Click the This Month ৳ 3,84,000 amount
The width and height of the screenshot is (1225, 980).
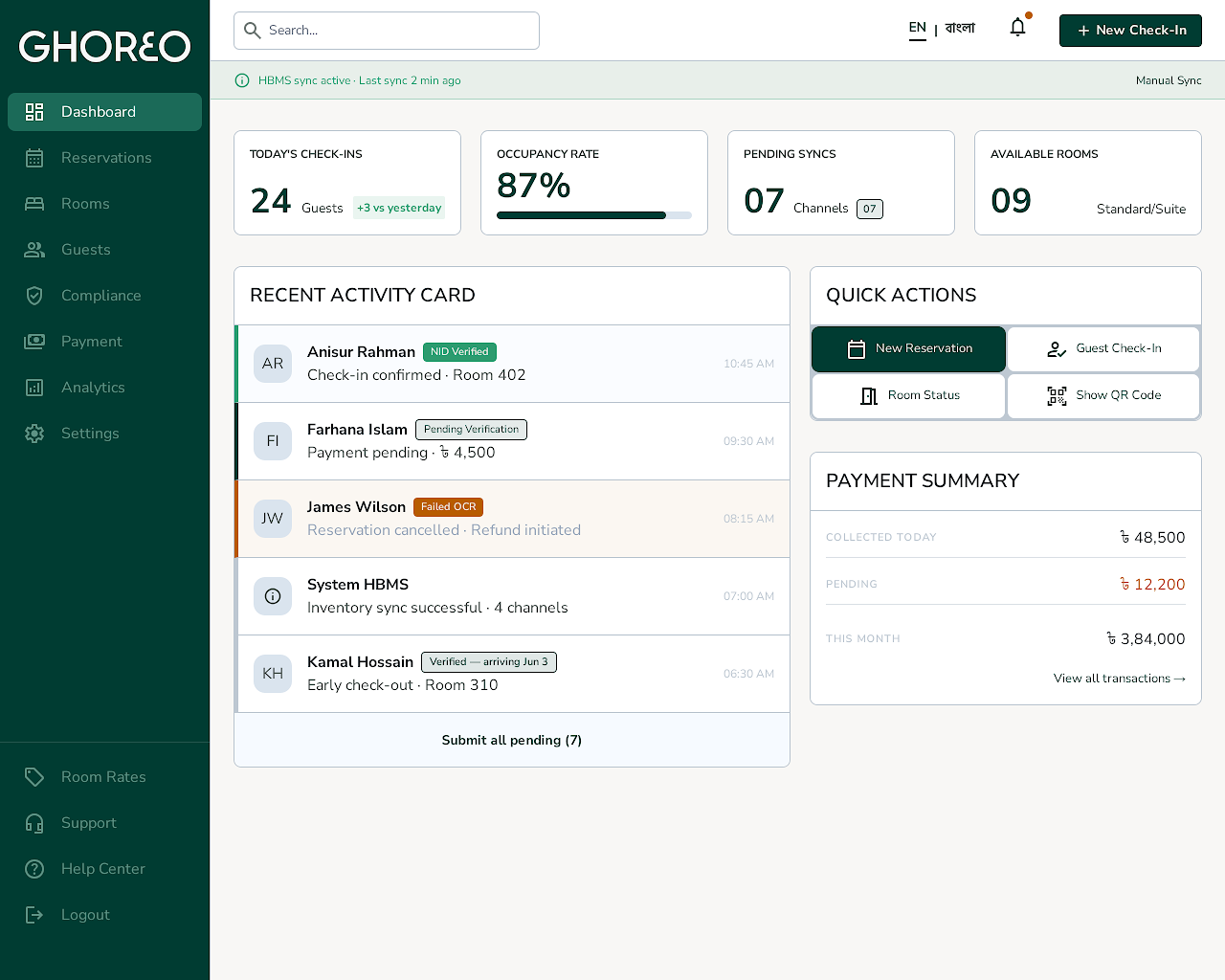click(1146, 639)
